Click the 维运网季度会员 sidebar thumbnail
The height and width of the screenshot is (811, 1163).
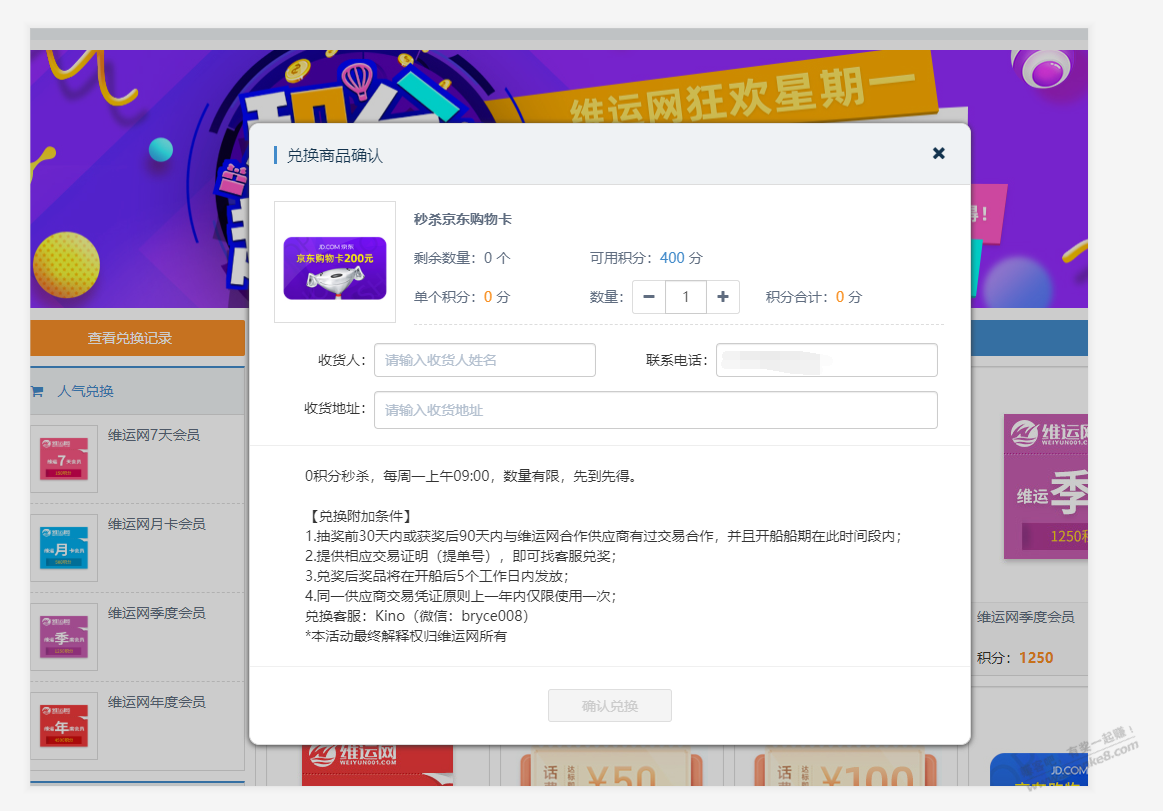click(x=64, y=637)
